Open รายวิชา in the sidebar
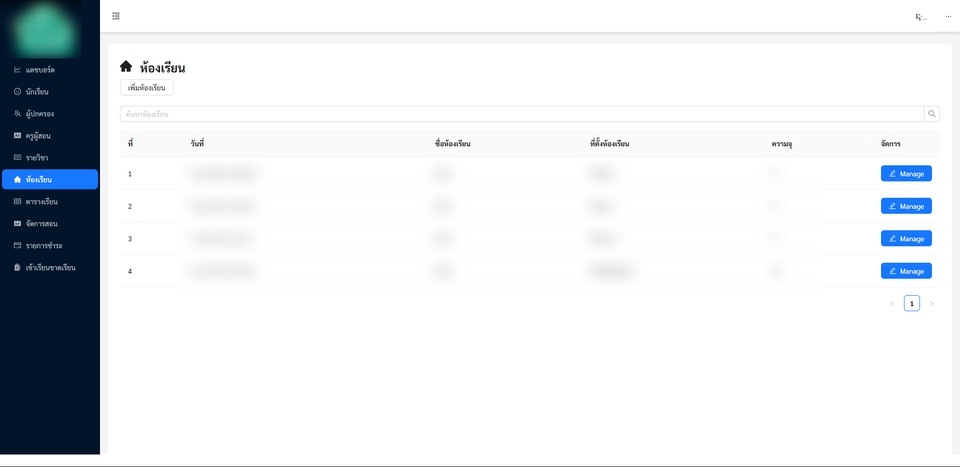Screen dimensions: 960x467 click(x=50, y=158)
